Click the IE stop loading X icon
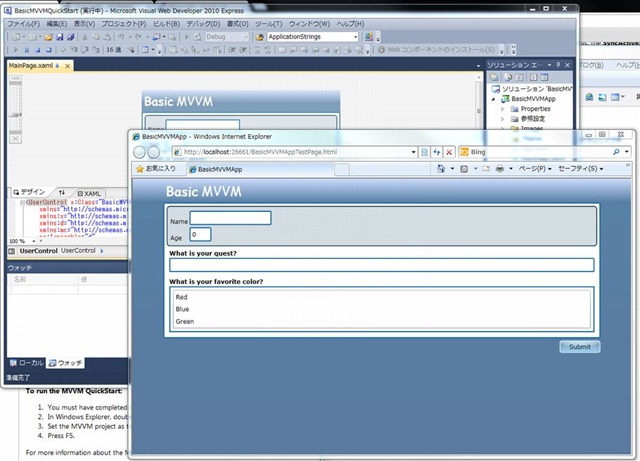The width and height of the screenshot is (640, 461). [449, 152]
